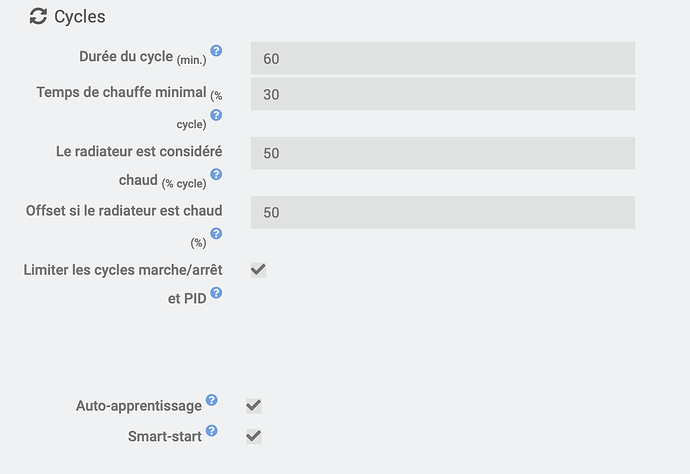Click the Smart-start label text
This screenshot has width=690, height=474.
pyautogui.click(x=165, y=437)
